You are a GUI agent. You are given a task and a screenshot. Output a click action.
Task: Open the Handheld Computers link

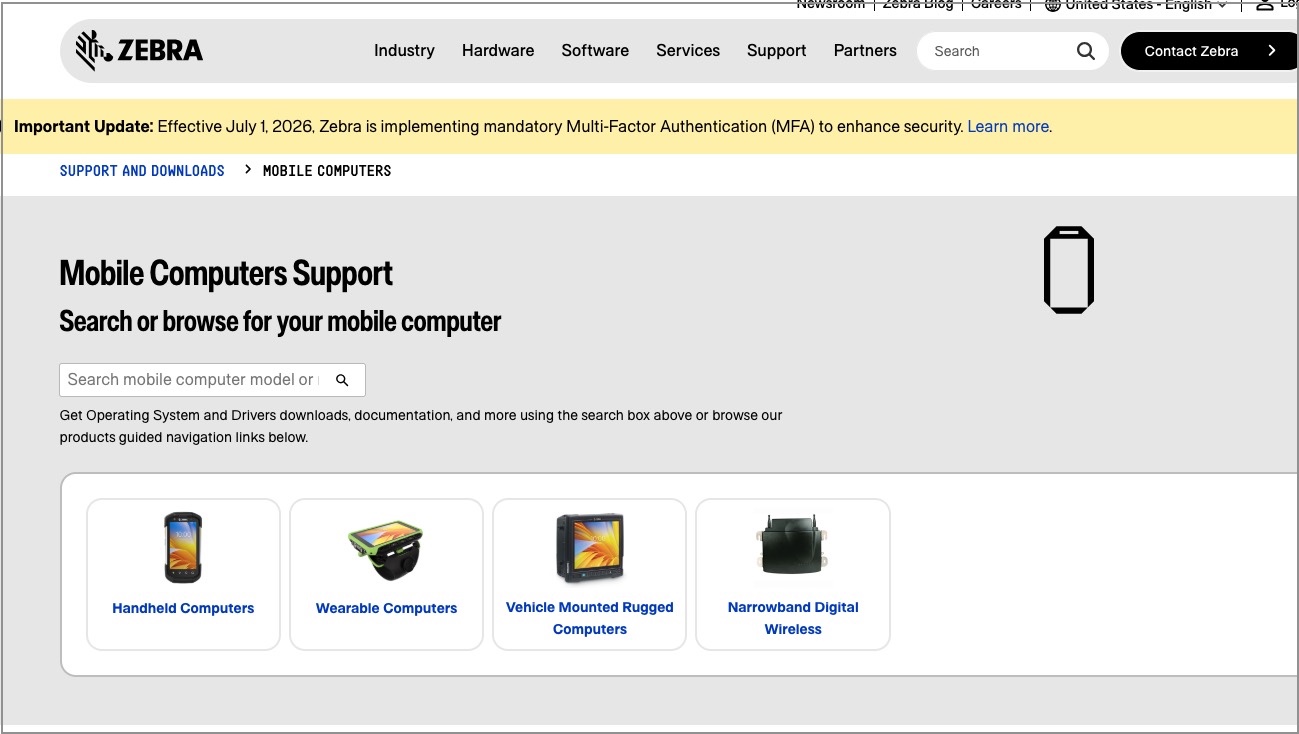tap(183, 608)
